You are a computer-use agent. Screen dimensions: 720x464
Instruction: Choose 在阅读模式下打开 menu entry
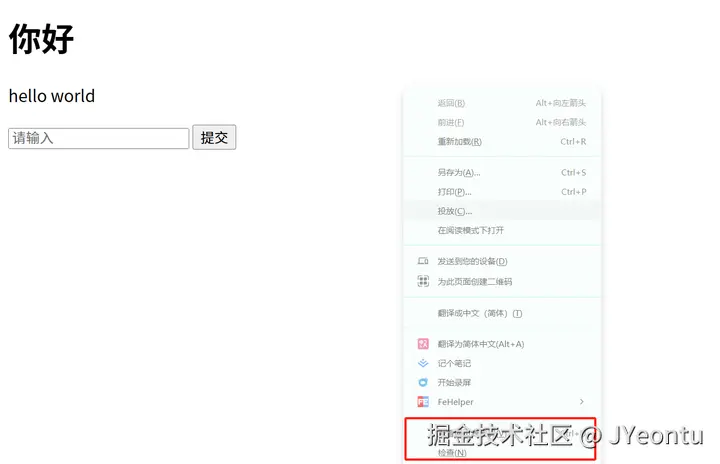[502, 230]
